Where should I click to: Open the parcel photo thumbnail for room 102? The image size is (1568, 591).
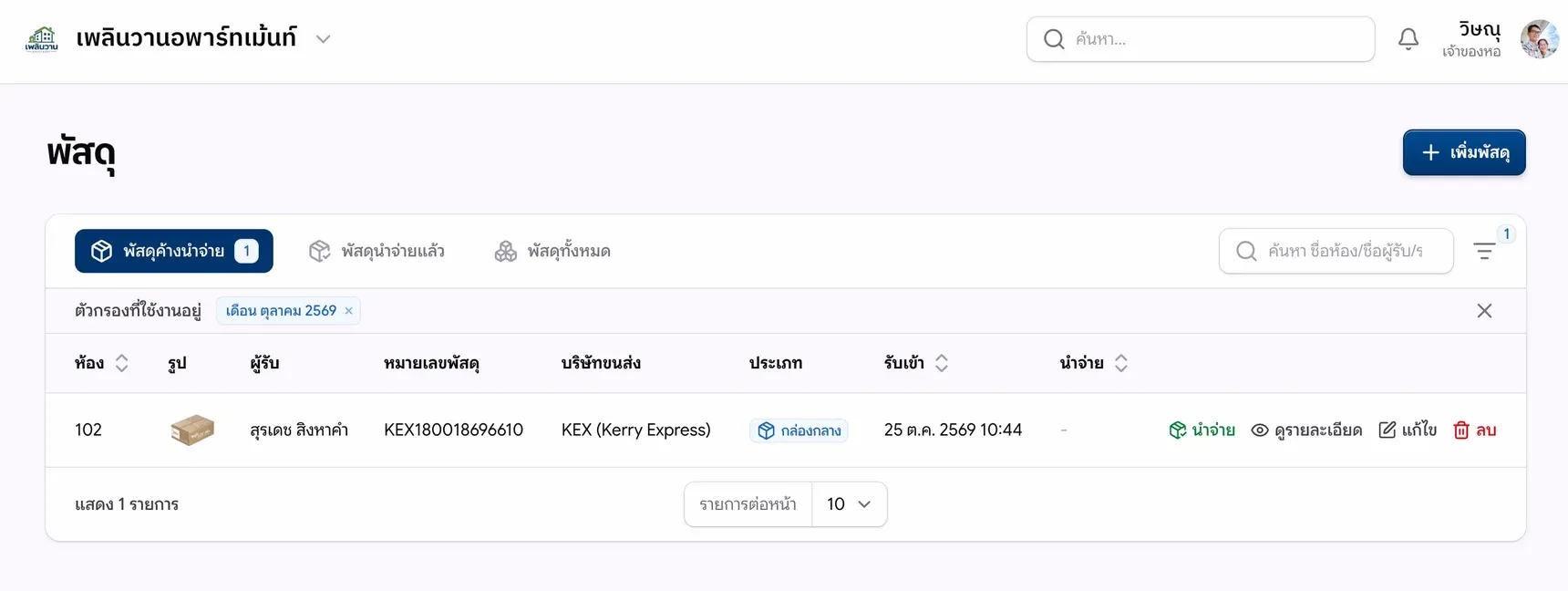[192, 430]
